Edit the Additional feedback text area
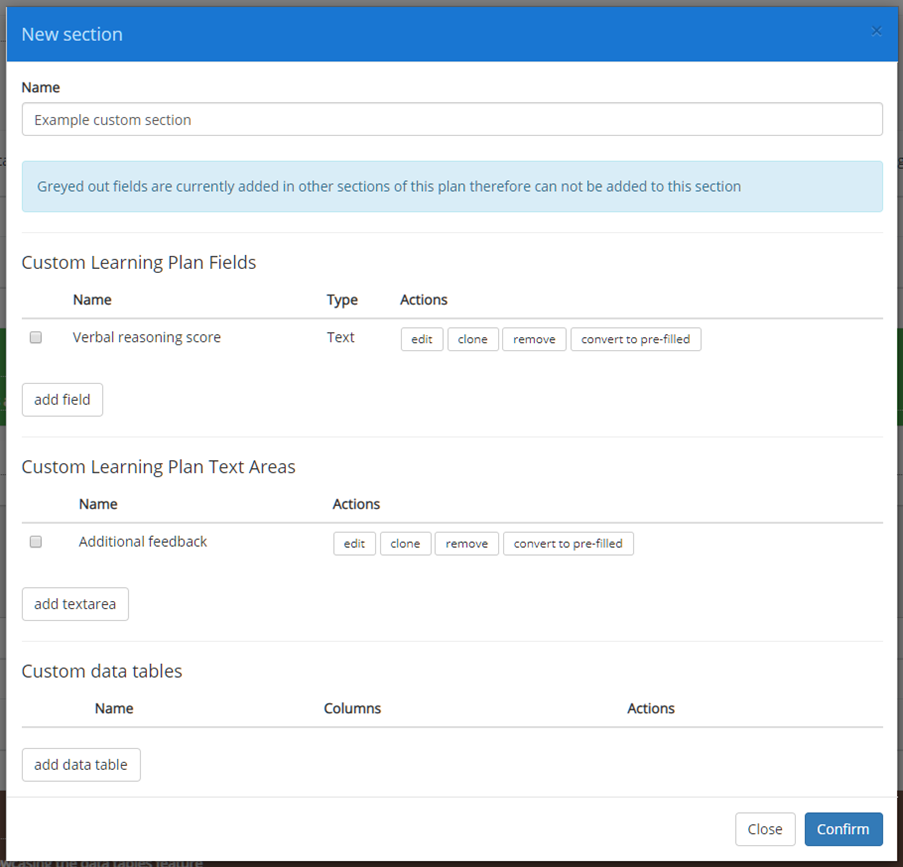 coord(354,543)
